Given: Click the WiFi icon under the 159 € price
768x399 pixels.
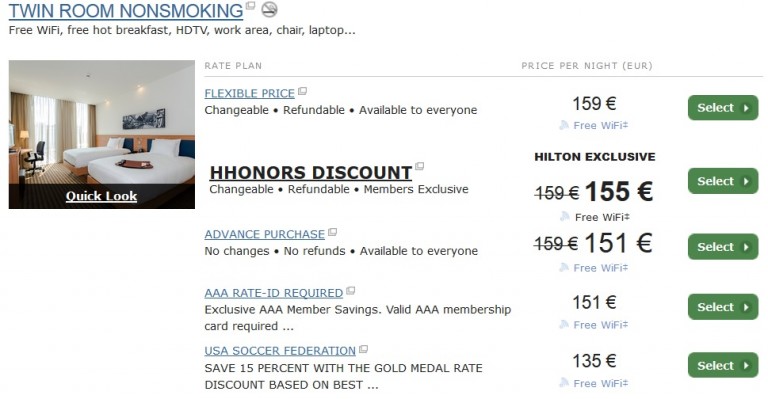Looking at the screenshot, I should pyautogui.click(x=564, y=125).
